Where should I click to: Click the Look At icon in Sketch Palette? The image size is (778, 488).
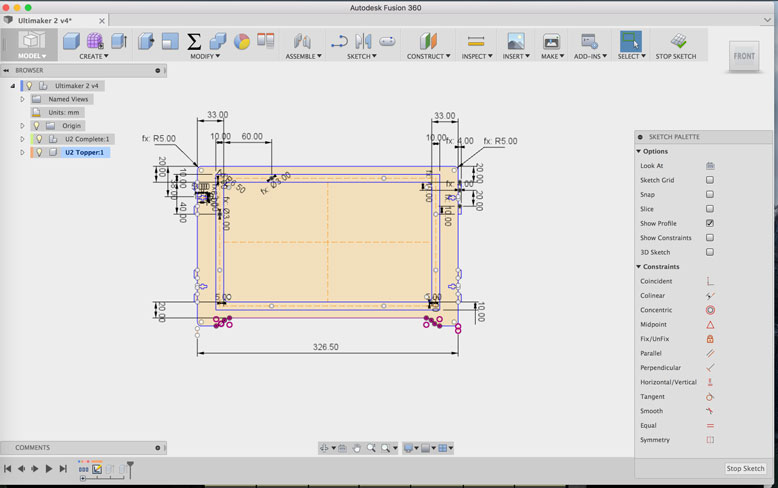pyautogui.click(x=710, y=166)
